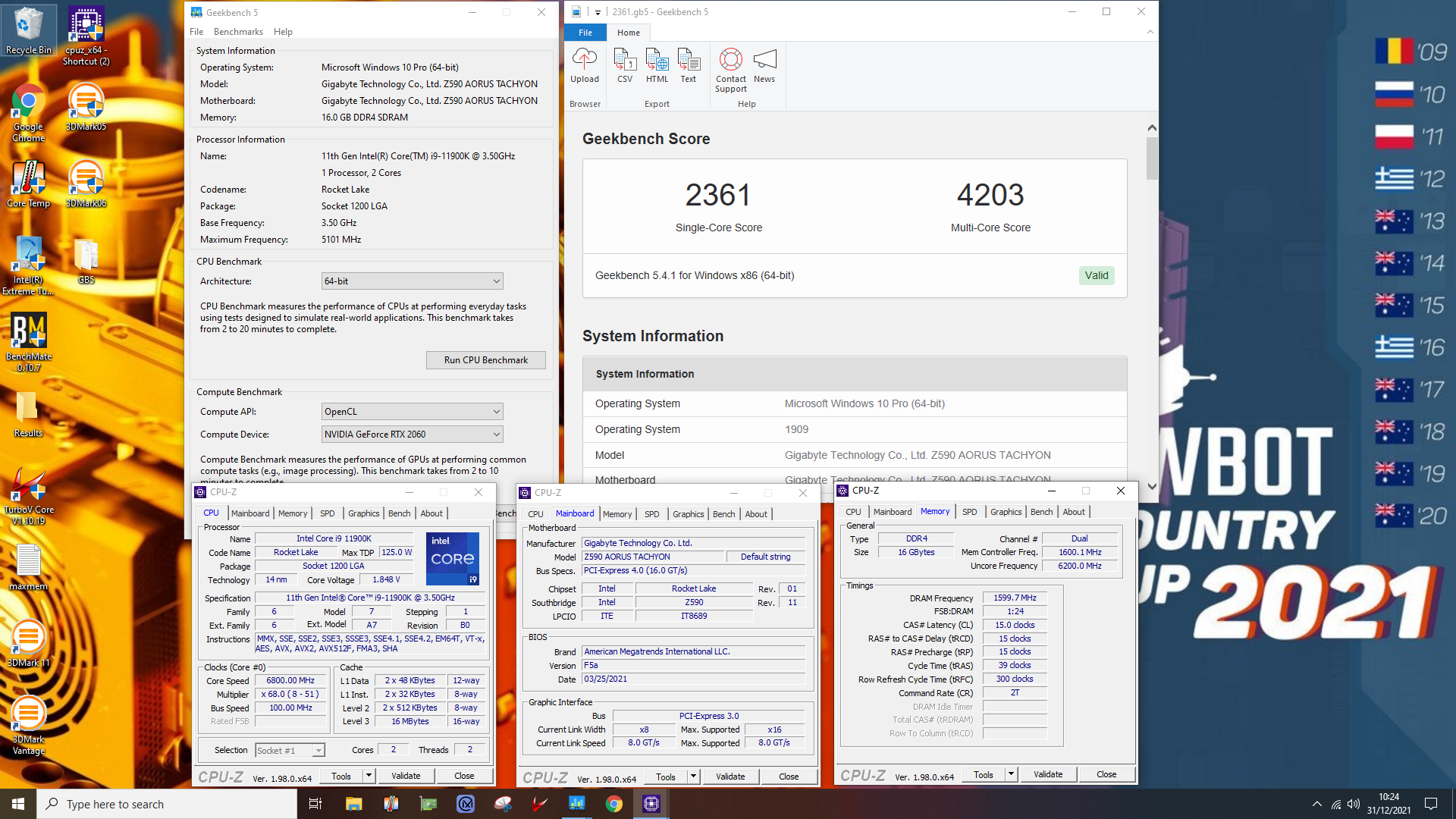Select the File tab in result window
Image resolution: width=1456 pixels, height=819 pixels.
585,33
